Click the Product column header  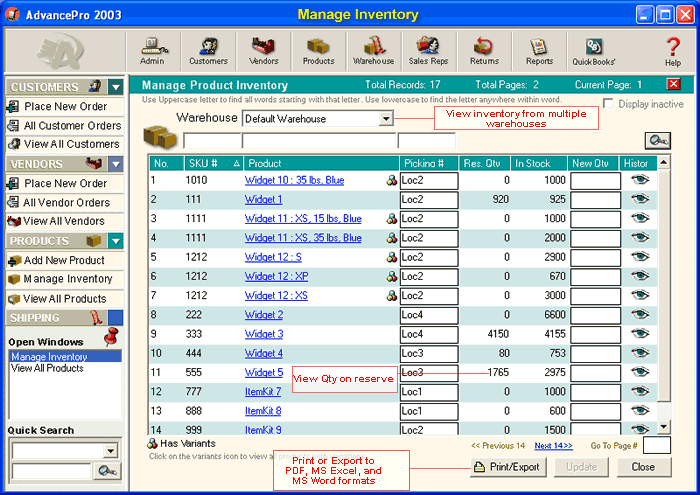click(321, 163)
